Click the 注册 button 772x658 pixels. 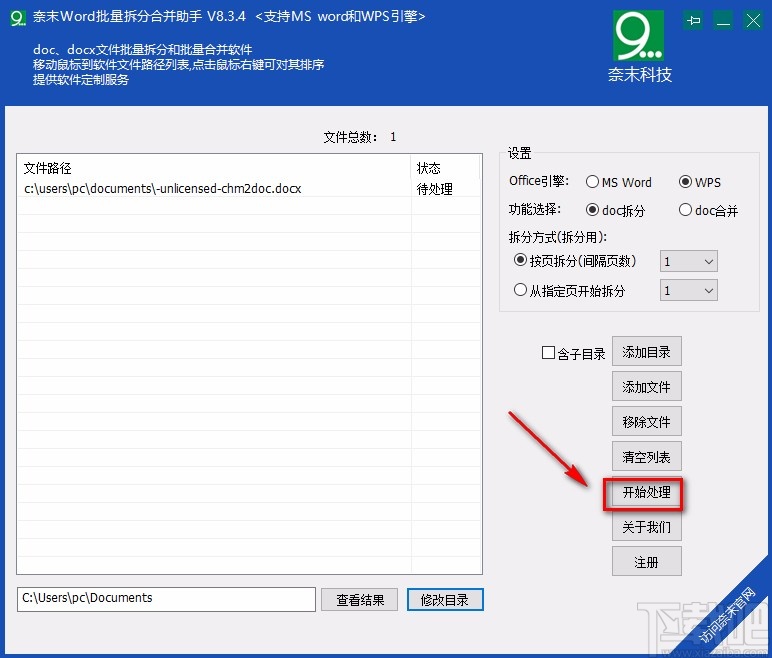(646, 561)
